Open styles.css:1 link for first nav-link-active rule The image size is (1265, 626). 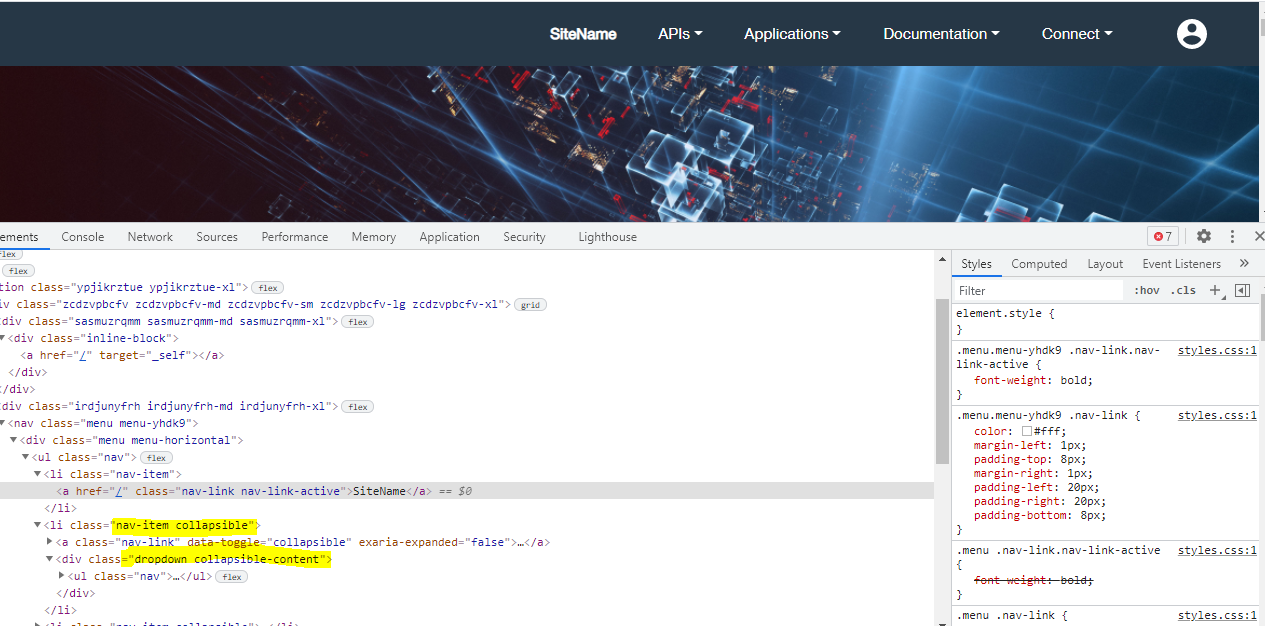(x=1217, y=351)
